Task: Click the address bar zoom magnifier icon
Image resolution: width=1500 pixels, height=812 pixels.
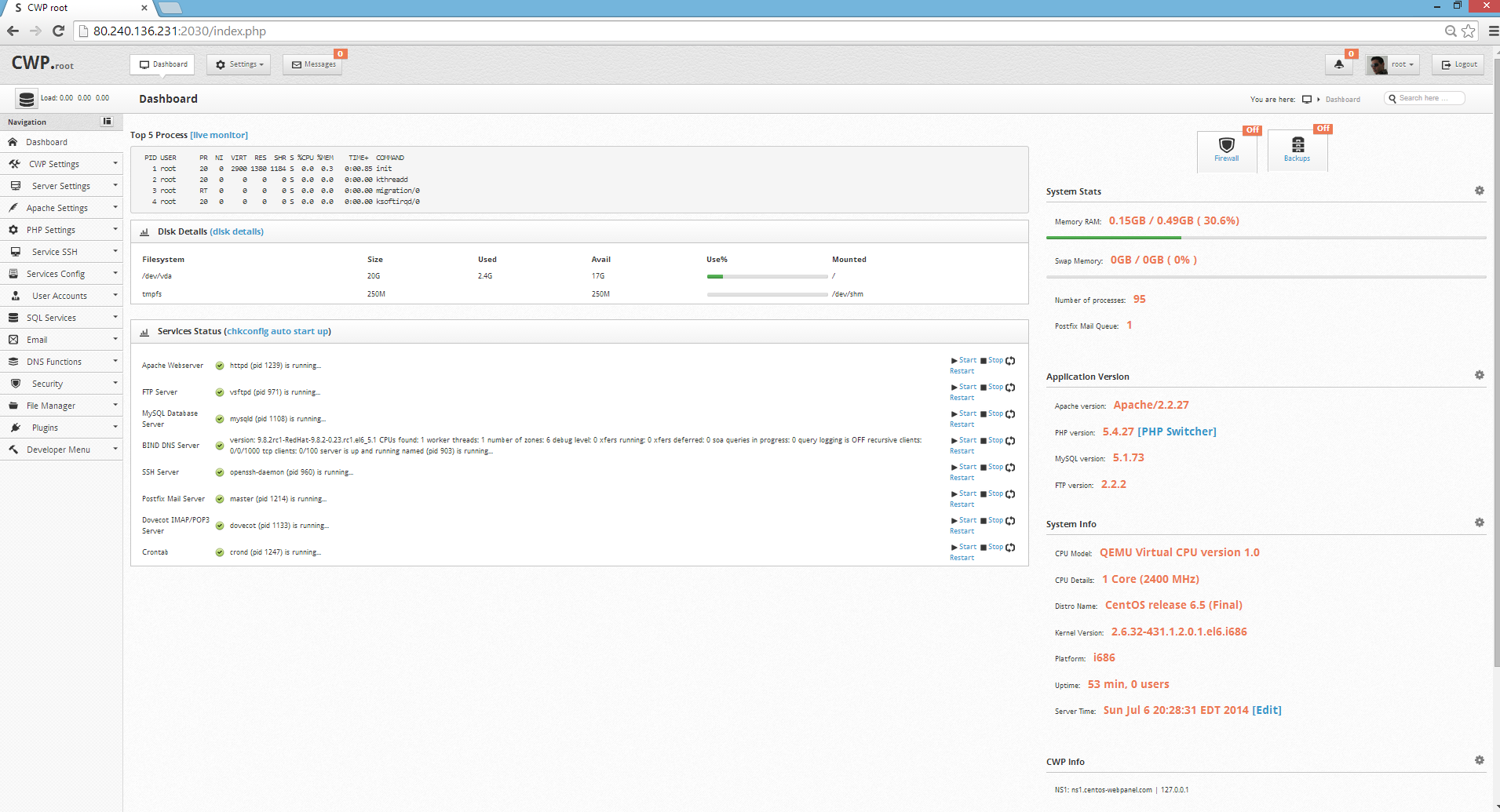Action: 1451,31
